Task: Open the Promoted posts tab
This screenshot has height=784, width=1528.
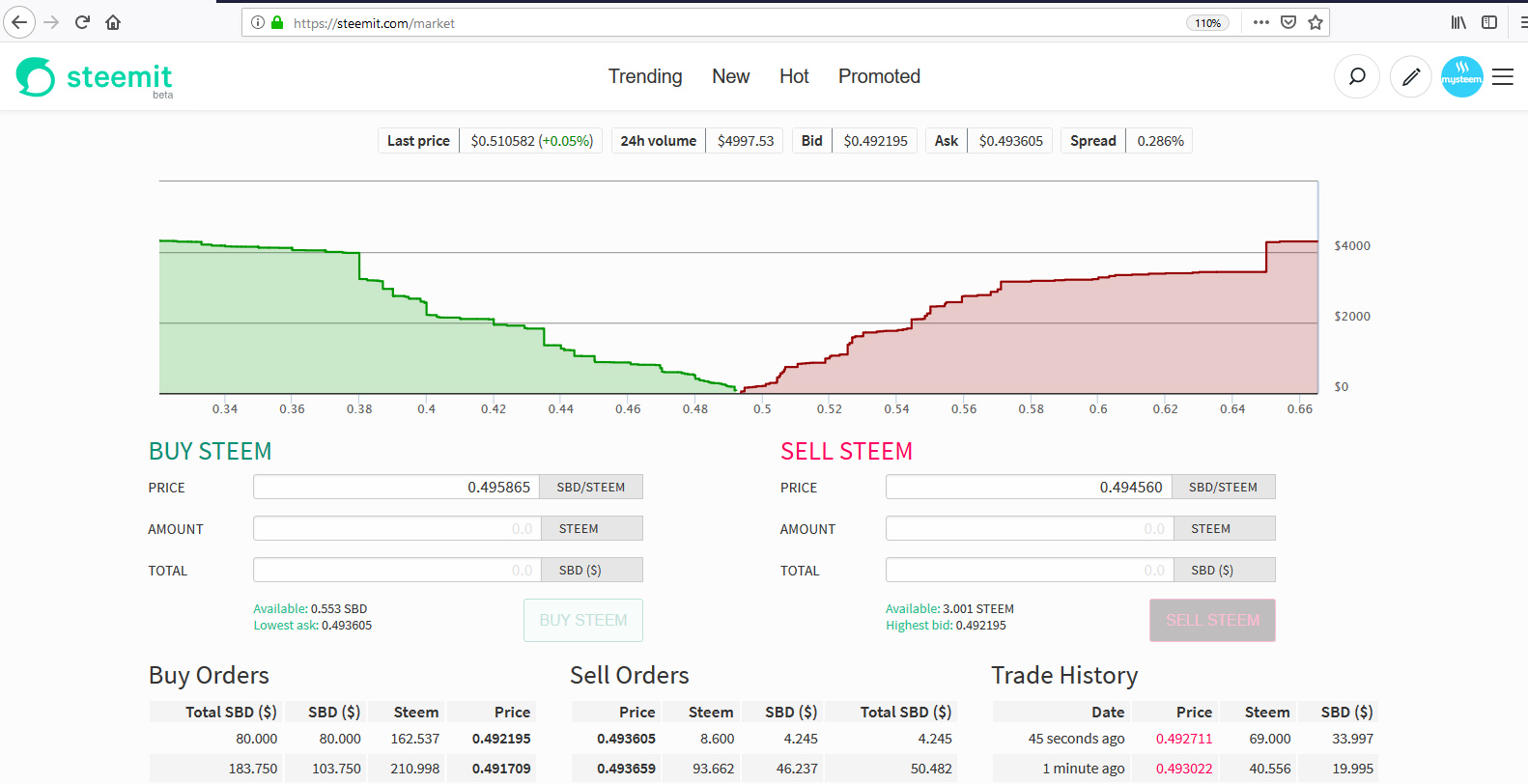Action: click(x=879, y=76)
